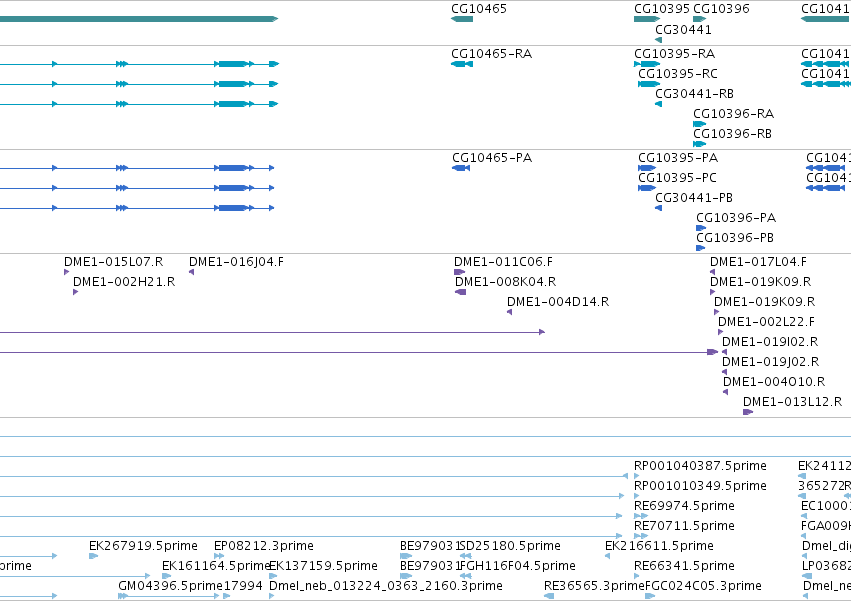This screenshot has height=601, width=851.
Task: Click EST label EK216611.5prime
Action: pyautogui.click(x=659, y=546)
